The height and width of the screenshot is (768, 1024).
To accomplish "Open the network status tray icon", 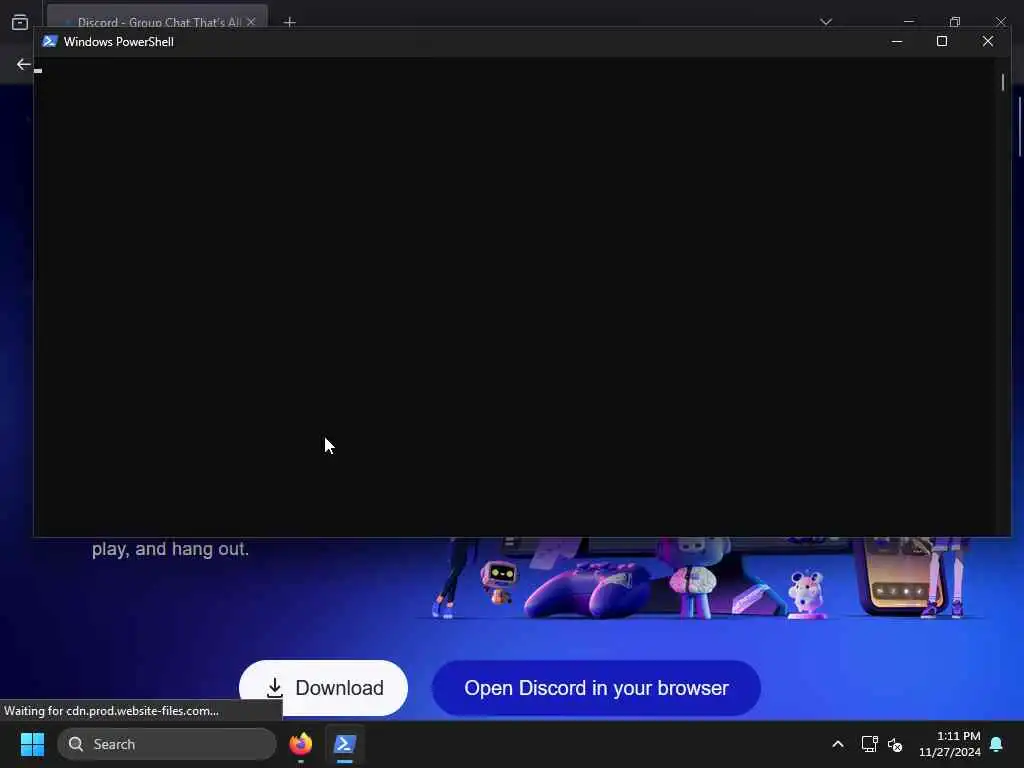I will [869, 744].
